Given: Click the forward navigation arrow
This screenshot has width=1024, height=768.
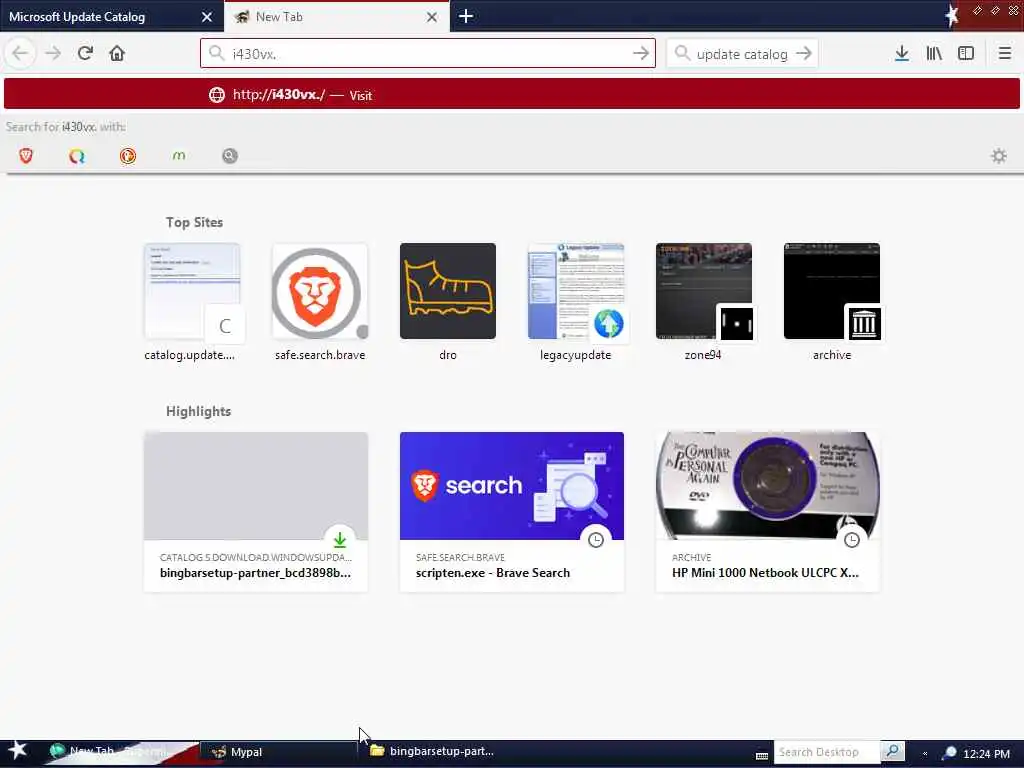Looking at the screenshot, I should pos(53,54).
